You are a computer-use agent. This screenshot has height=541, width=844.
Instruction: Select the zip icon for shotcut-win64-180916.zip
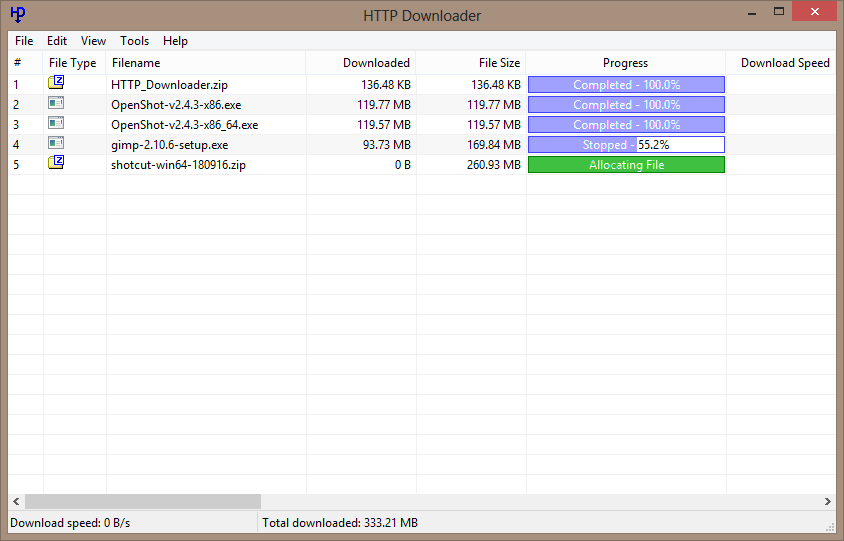(56, 162)
